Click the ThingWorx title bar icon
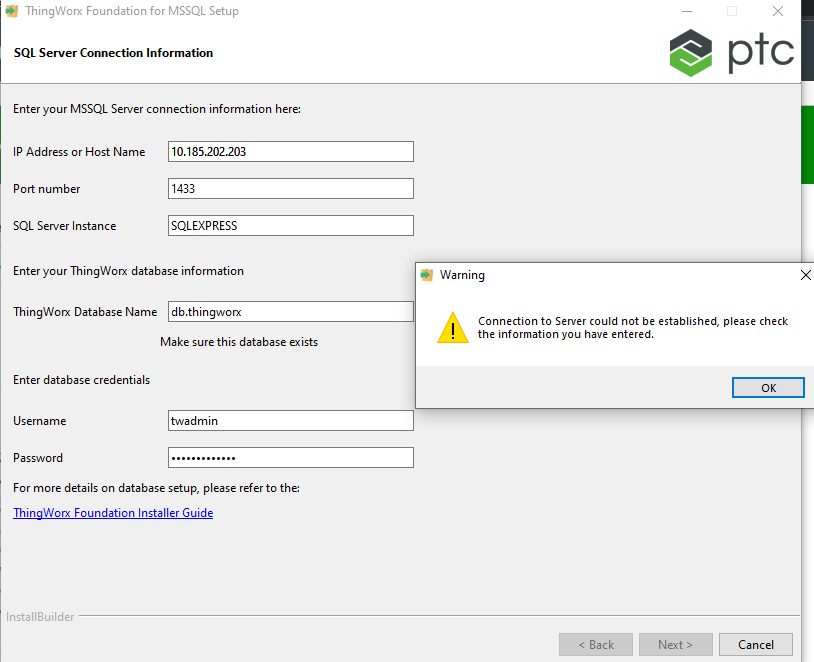Viewport: 814px width, 662px height. pos(12,11)
